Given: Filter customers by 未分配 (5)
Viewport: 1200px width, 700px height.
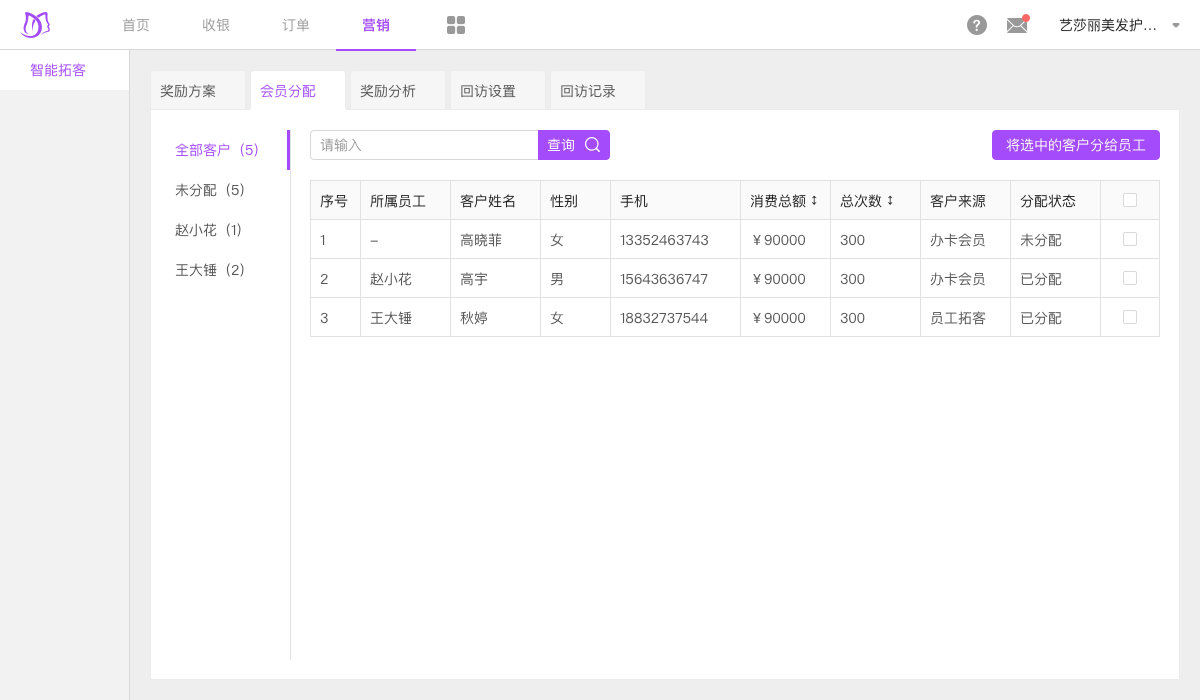Looking at the screenshot, I should (x=210, y=190).
